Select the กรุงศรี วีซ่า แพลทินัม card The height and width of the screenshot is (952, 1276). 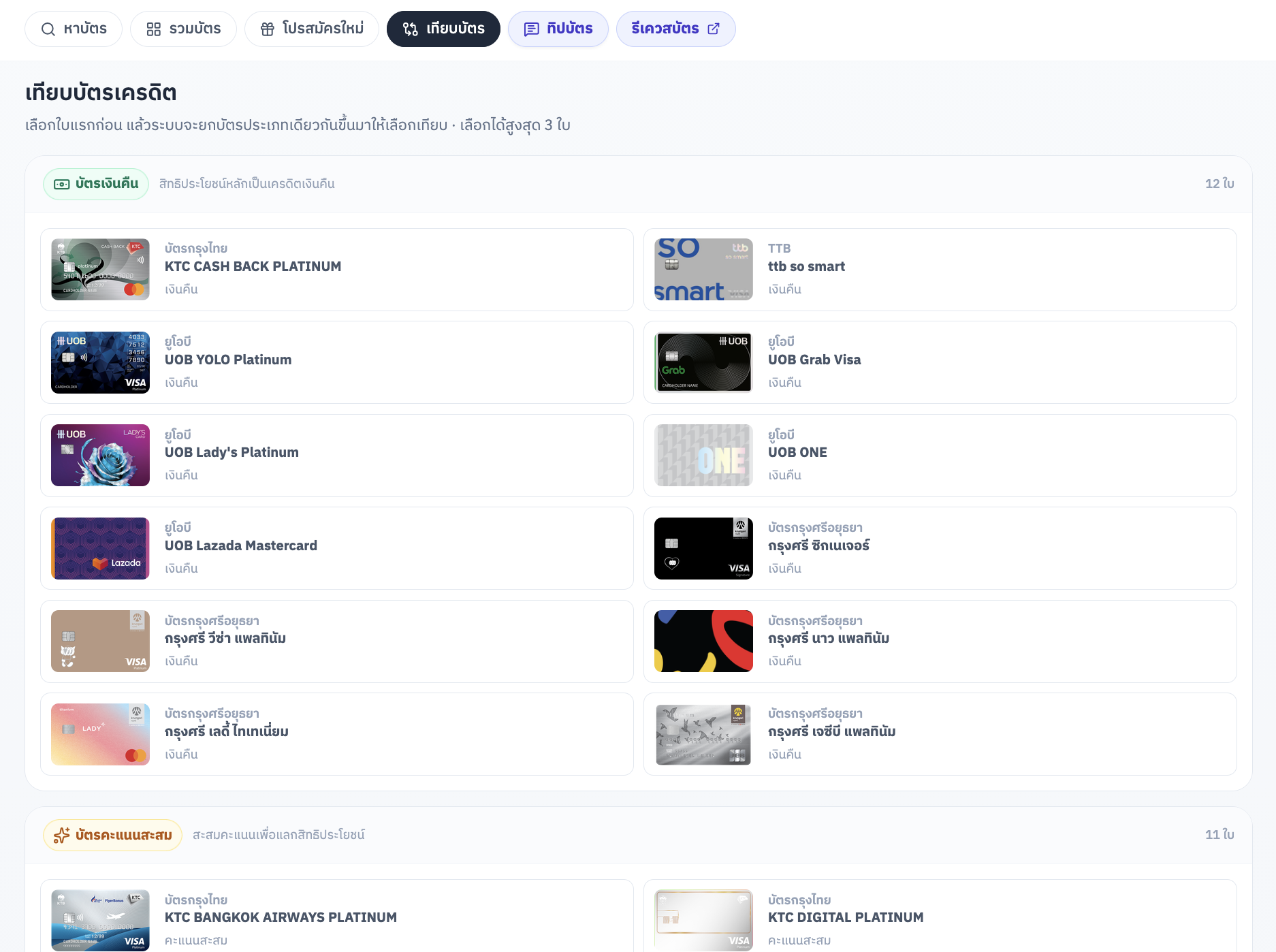pos(337,641)
